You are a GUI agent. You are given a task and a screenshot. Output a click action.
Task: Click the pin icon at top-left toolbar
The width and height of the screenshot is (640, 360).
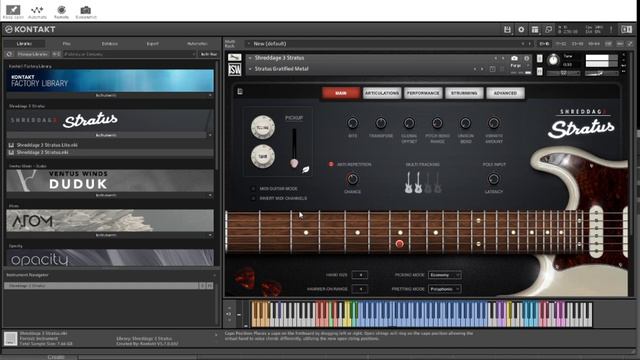pos(13,10)
